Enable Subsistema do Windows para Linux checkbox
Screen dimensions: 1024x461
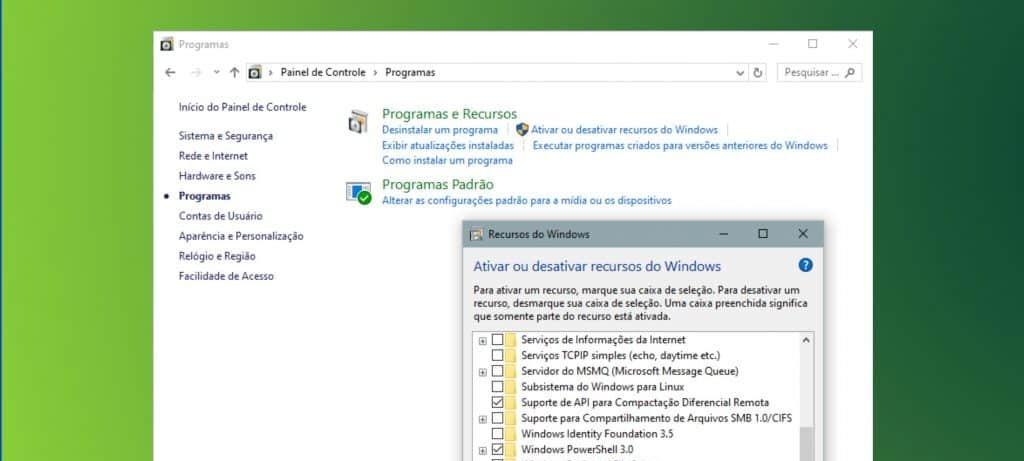pos(498,386)
